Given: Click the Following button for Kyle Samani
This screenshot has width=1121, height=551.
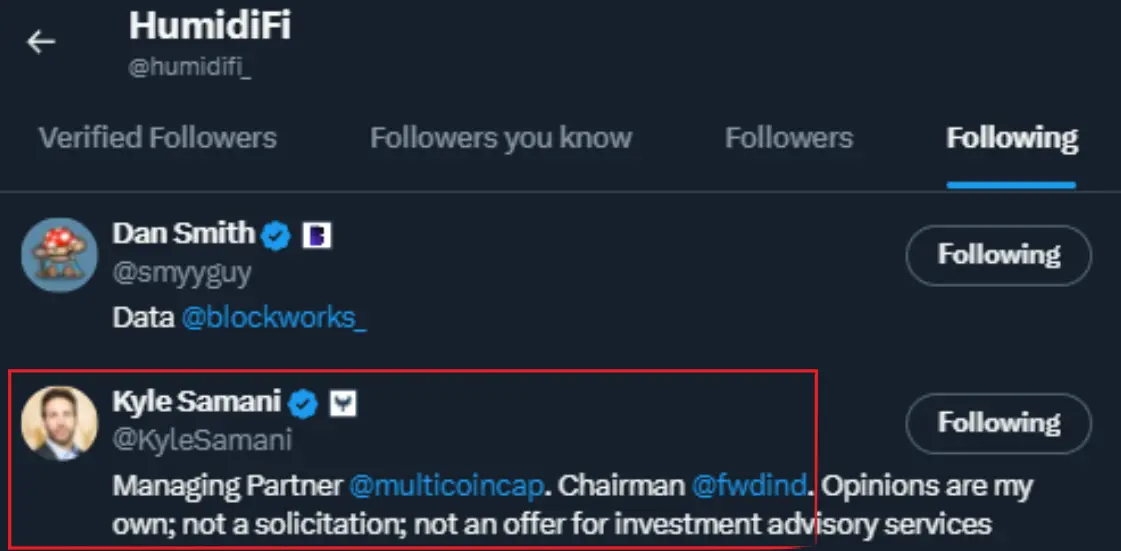Looking at the screenshot, I should click(x=998, y=423).
